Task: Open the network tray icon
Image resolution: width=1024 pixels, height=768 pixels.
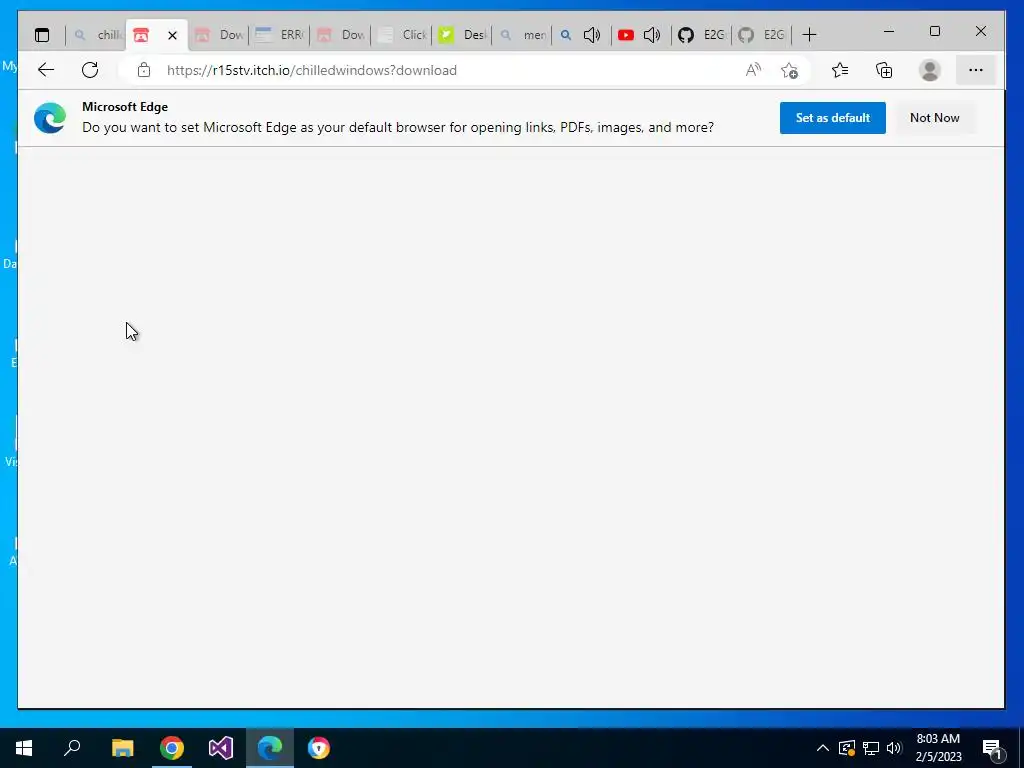Action: coord(871,748)
